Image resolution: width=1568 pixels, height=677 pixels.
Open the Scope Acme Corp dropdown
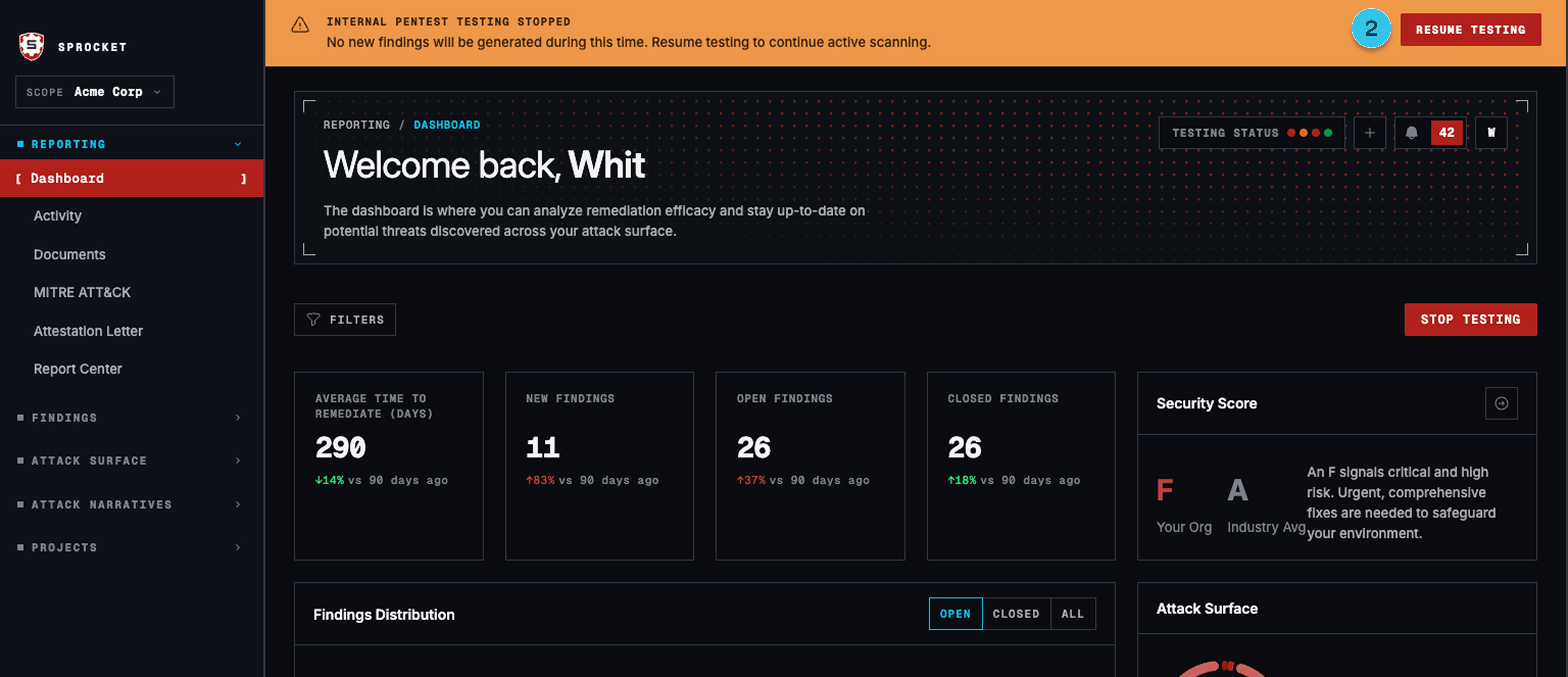[x=95, y=92]
